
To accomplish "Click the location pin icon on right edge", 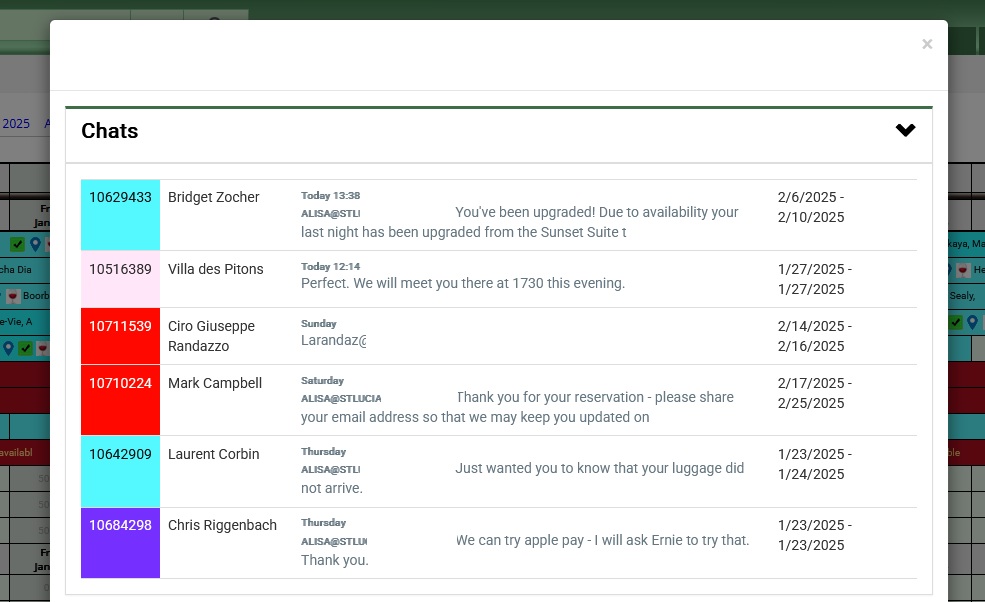I will [972, 322].
